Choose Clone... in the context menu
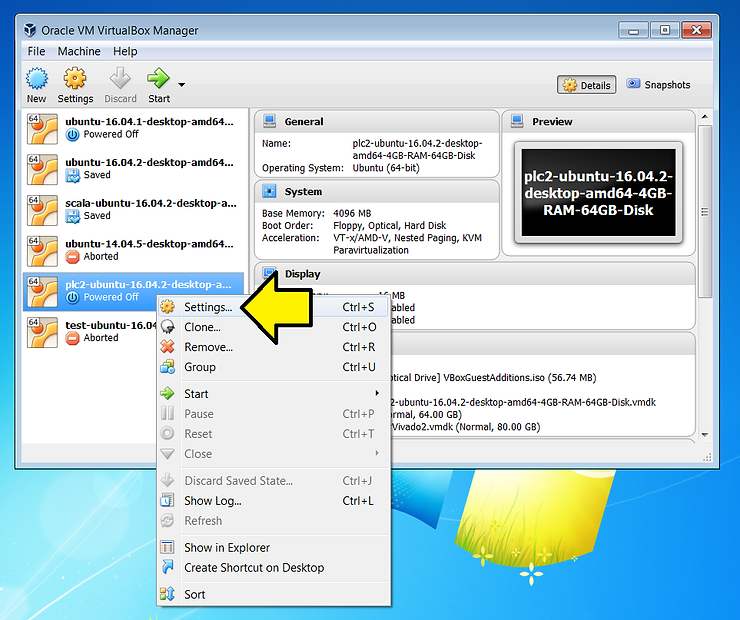 pyautogui.click(x=273, y=327)
